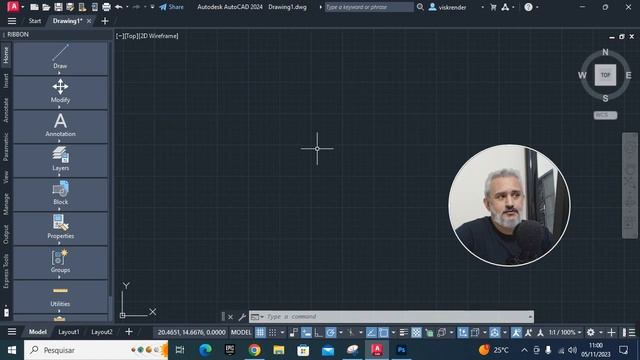Click the Pesquisar taskbar search box
Viewport: 640px width, 360px height.
[x=96, y=350]
